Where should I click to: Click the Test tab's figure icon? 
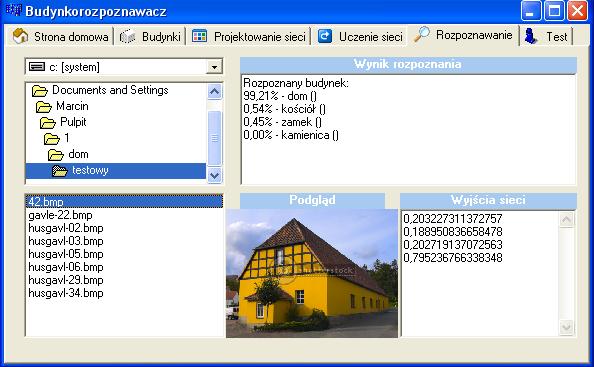(x=531, y=36)
